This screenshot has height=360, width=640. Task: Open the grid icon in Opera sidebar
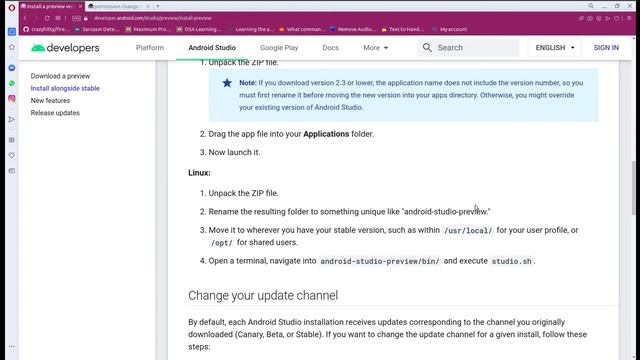pos(11,140)
